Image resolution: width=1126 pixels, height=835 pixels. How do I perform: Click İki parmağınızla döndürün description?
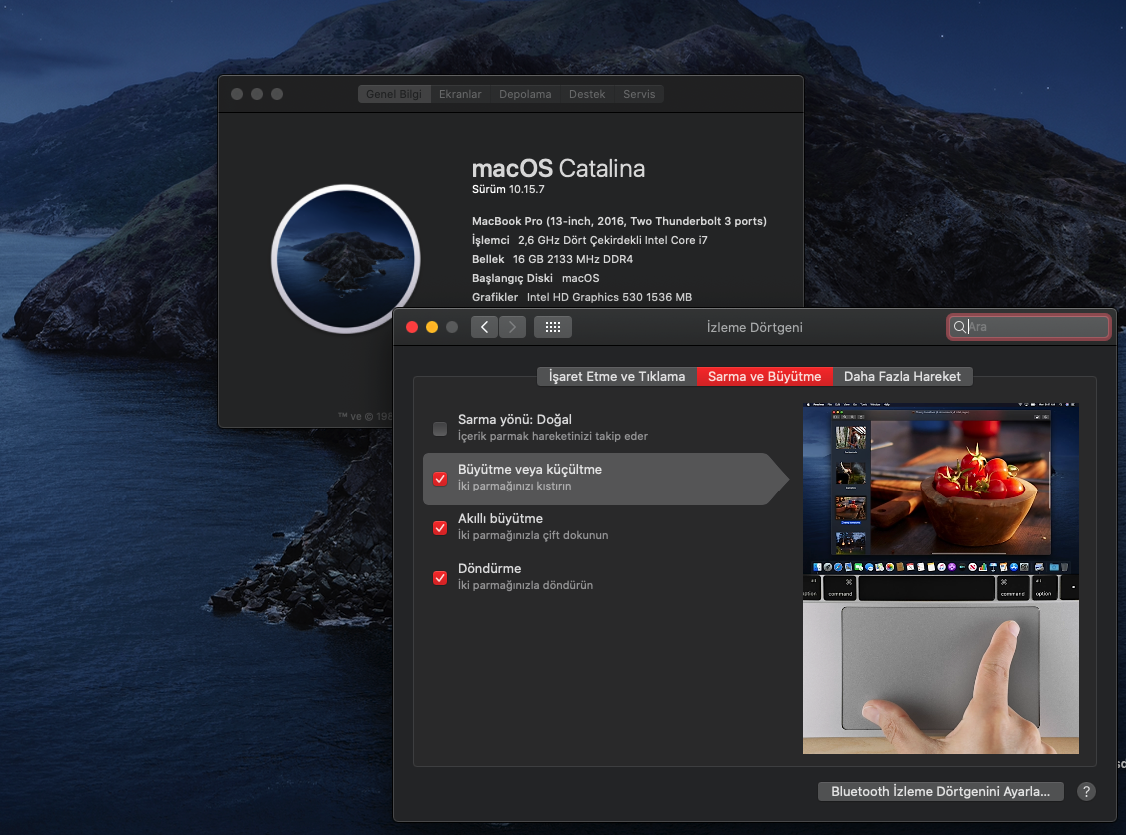click(526, 586)
